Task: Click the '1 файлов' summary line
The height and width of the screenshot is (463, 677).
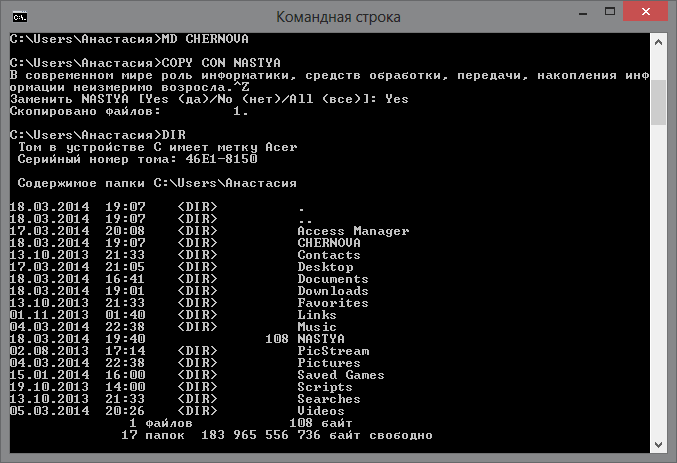Action: [x=241, y=423]
